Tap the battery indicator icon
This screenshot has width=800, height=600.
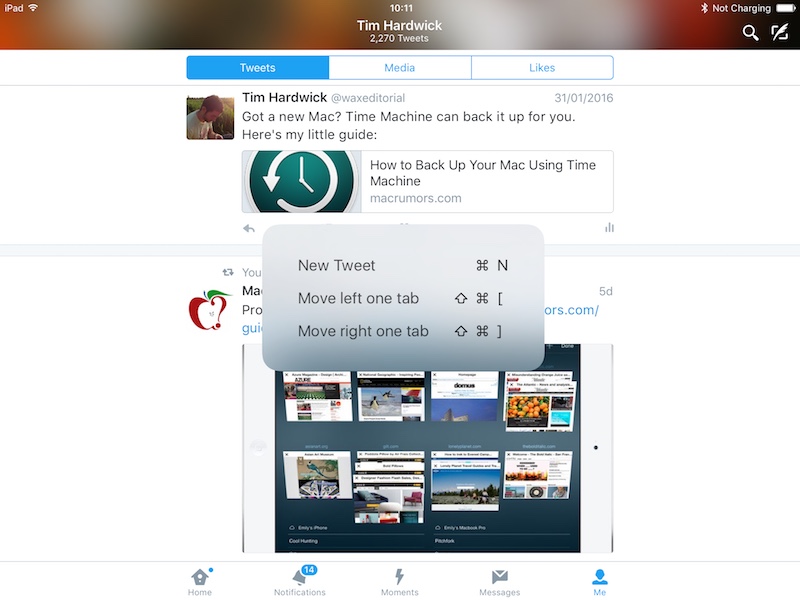(786, 8)
